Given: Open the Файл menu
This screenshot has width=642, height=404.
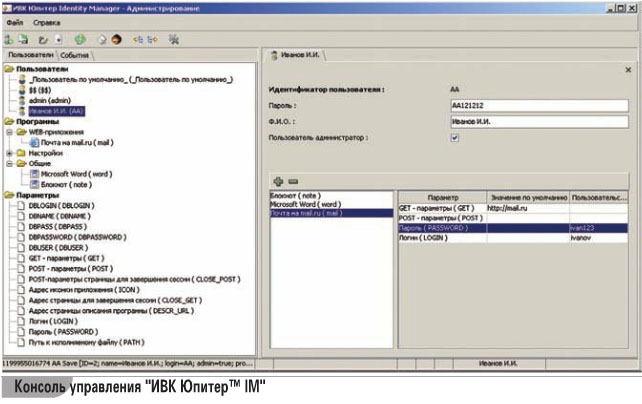Looking at the screenshot, I should point(15,23).
